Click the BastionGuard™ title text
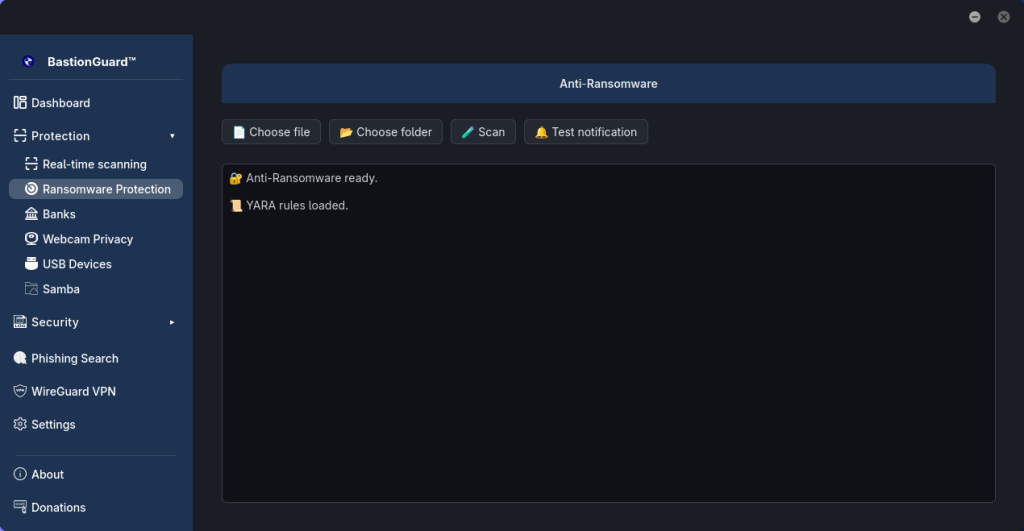This screenshot has width=1024, height=531. pos(91,61)
